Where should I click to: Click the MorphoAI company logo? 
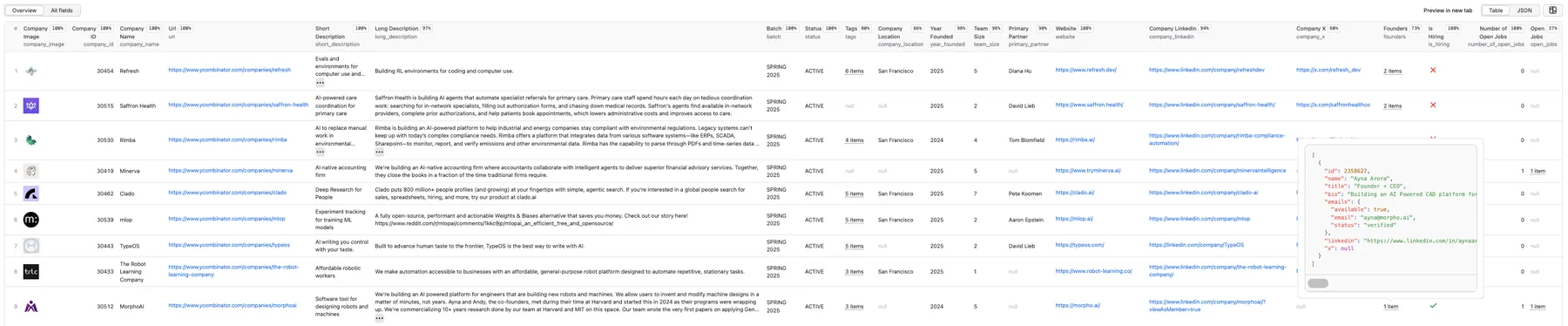[x=31, y=307]
